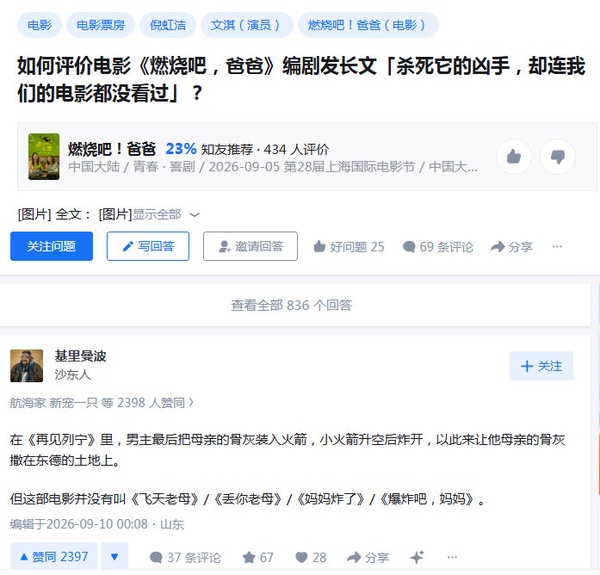Click the sparkle icon in answer actions
The width and height of the screenshot is (600, 575).
tap(417, 557)
